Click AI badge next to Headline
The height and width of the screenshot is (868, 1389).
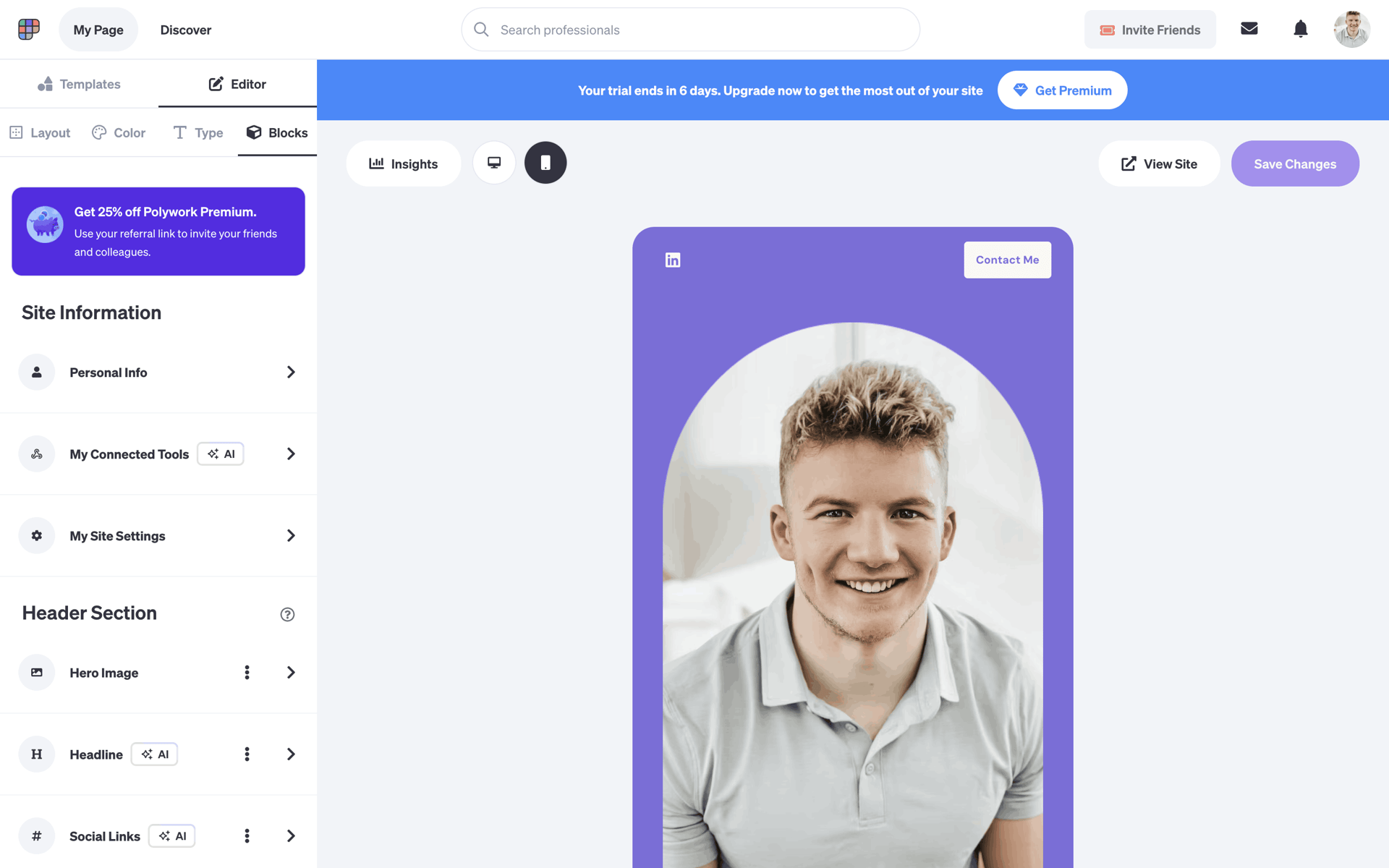point(155,754)
